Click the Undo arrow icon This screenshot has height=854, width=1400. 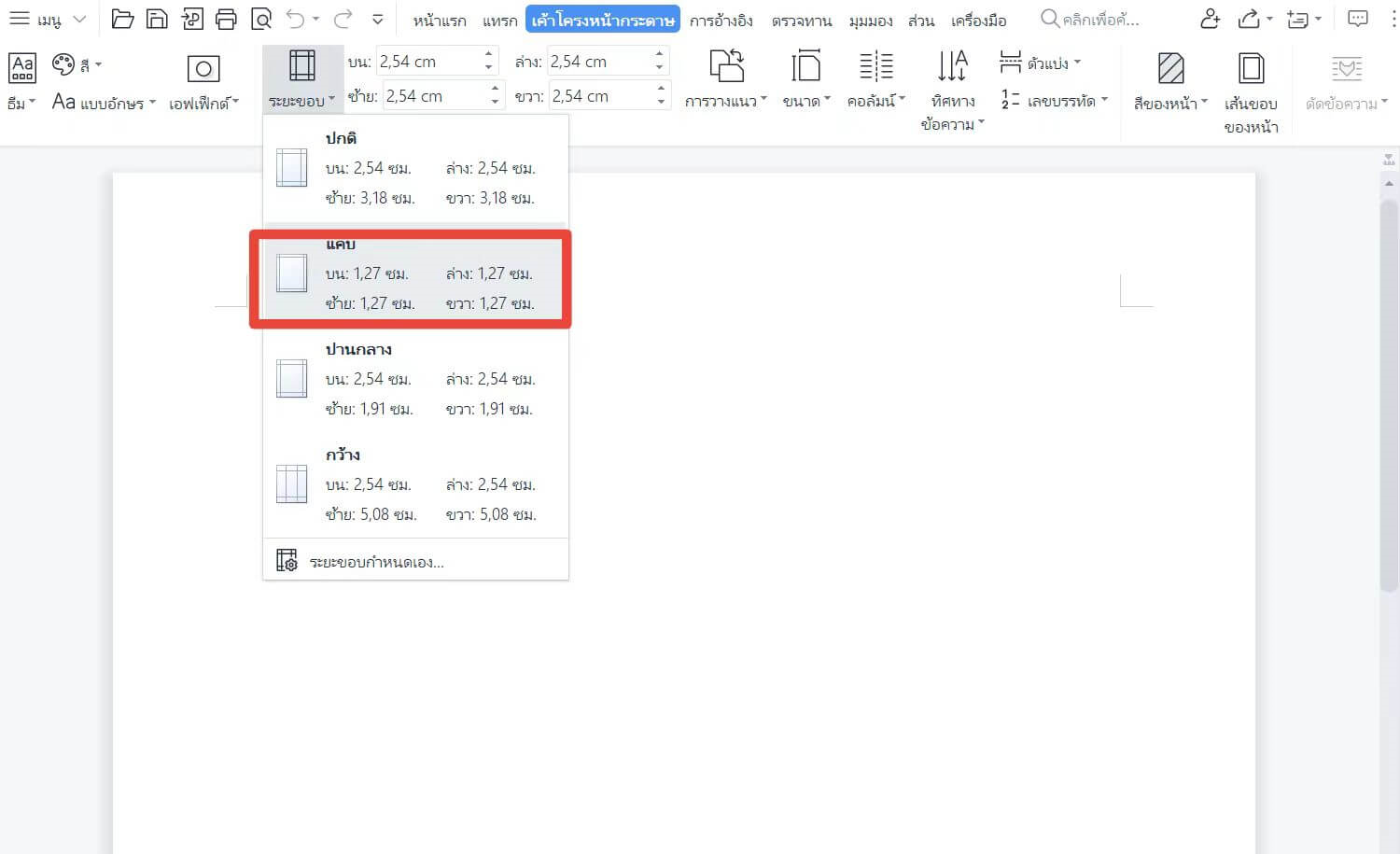pyautogui.click(x=296, y=19)
